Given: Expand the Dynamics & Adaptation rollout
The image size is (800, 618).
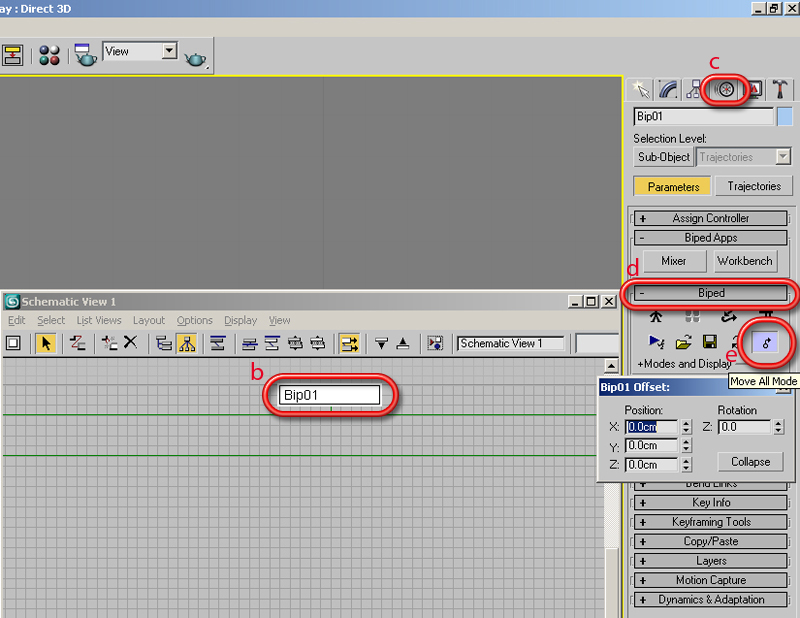Looking at the screenshot, I should pyautogui.click(x=710, y=600).
